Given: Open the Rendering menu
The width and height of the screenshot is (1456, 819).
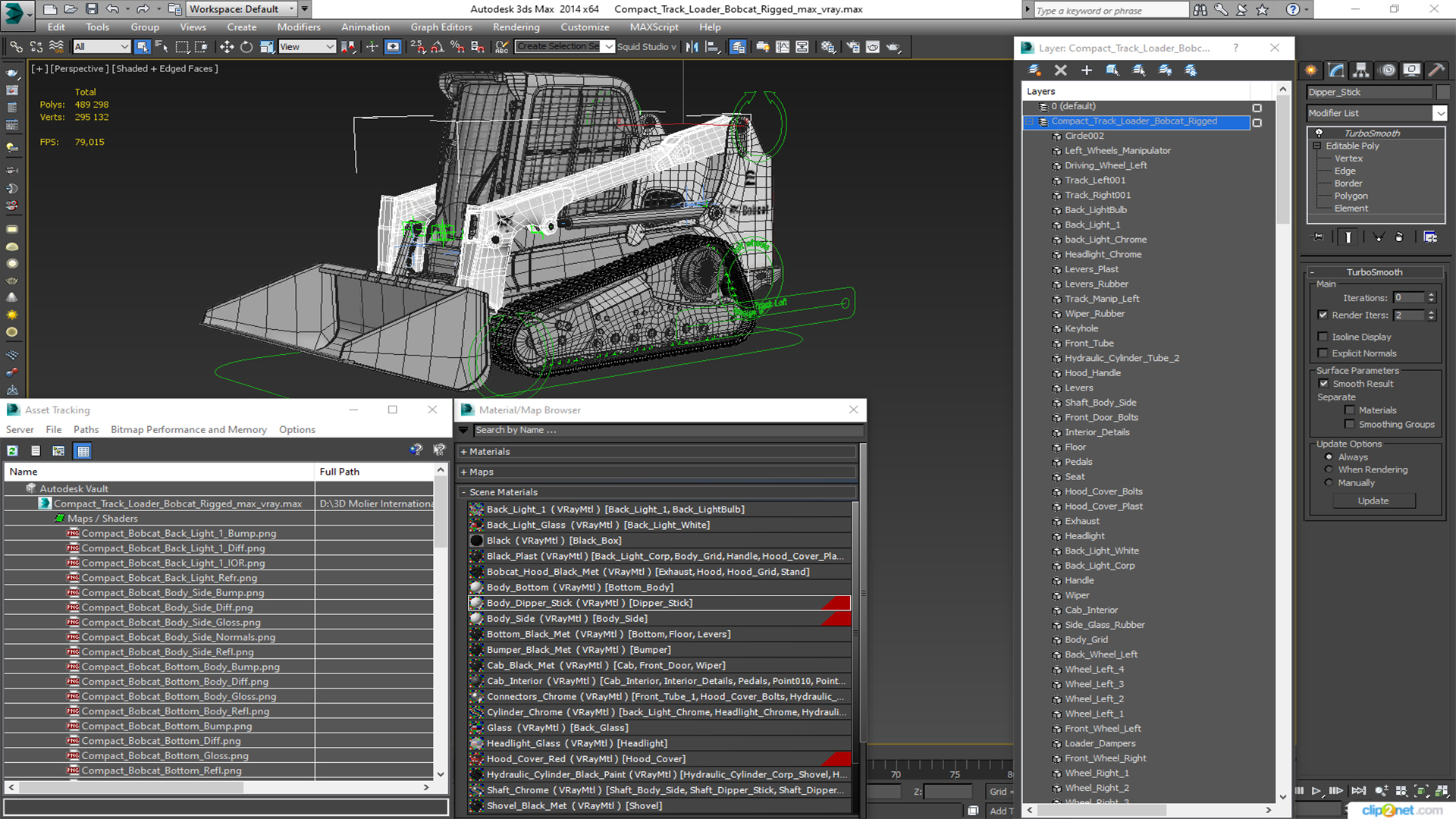Looking at the screenshot, I should click(x=516, y=27).
